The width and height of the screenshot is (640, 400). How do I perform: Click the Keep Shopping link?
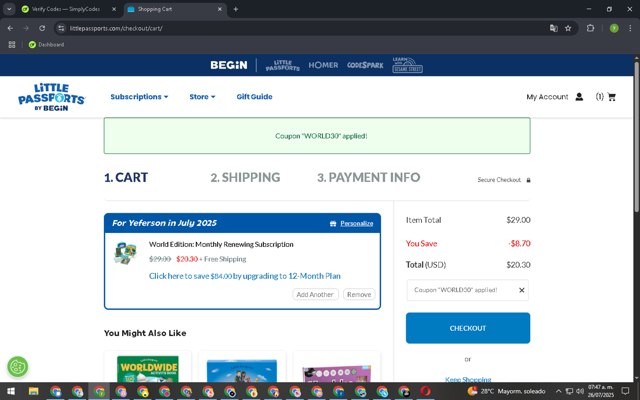tap(468, 379)
